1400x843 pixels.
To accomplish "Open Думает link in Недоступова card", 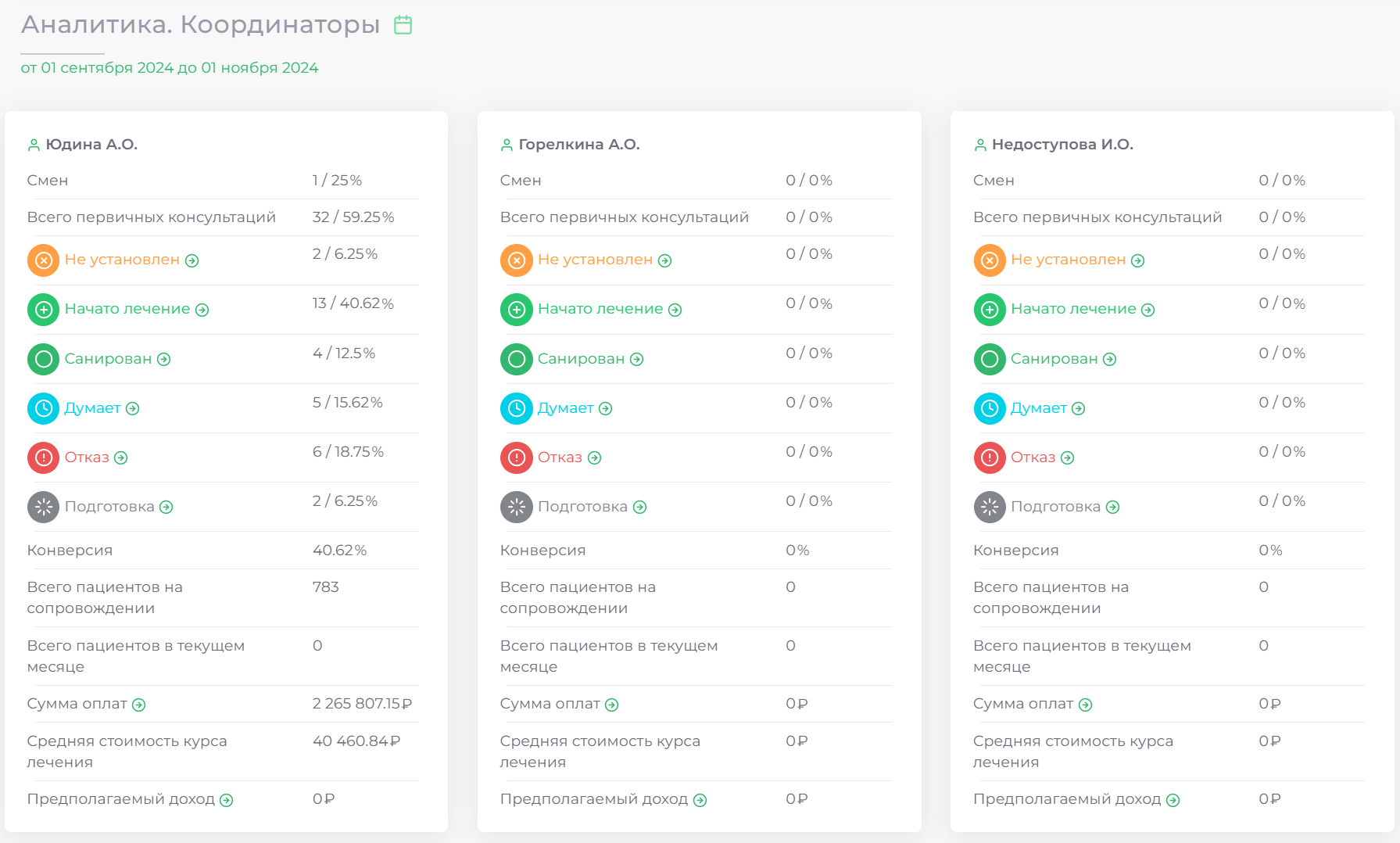I will (1047, 408).
